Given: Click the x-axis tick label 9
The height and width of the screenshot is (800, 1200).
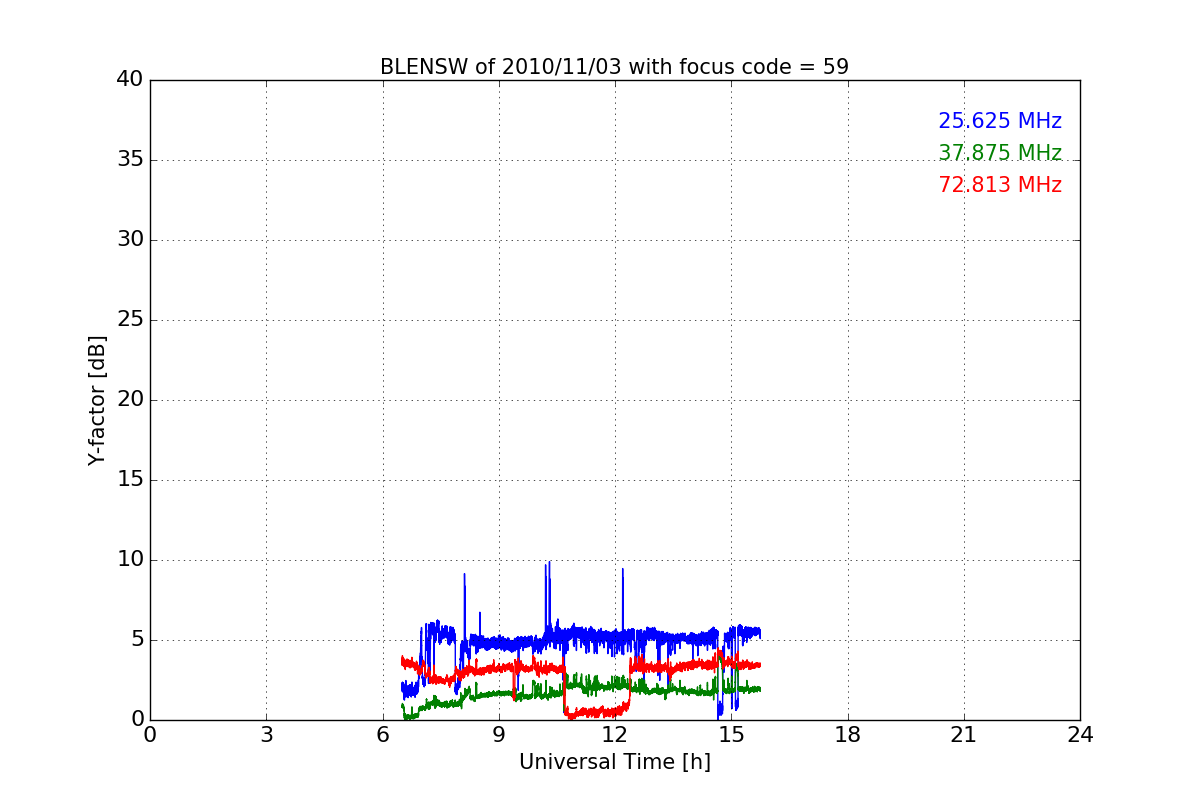Looking at the screenshot, I should [499, 734].
